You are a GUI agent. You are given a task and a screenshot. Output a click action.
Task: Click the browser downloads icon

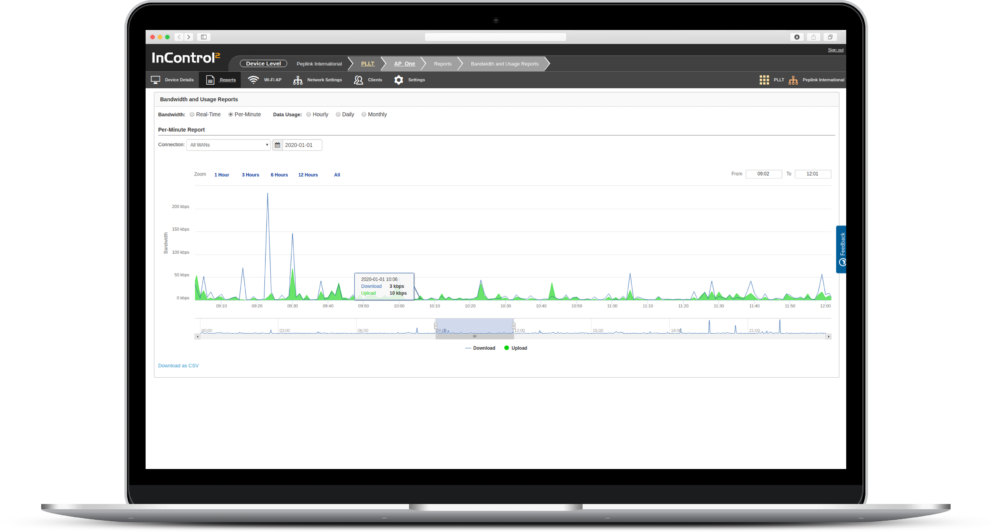pyautogui.click(x=797, y=37)
